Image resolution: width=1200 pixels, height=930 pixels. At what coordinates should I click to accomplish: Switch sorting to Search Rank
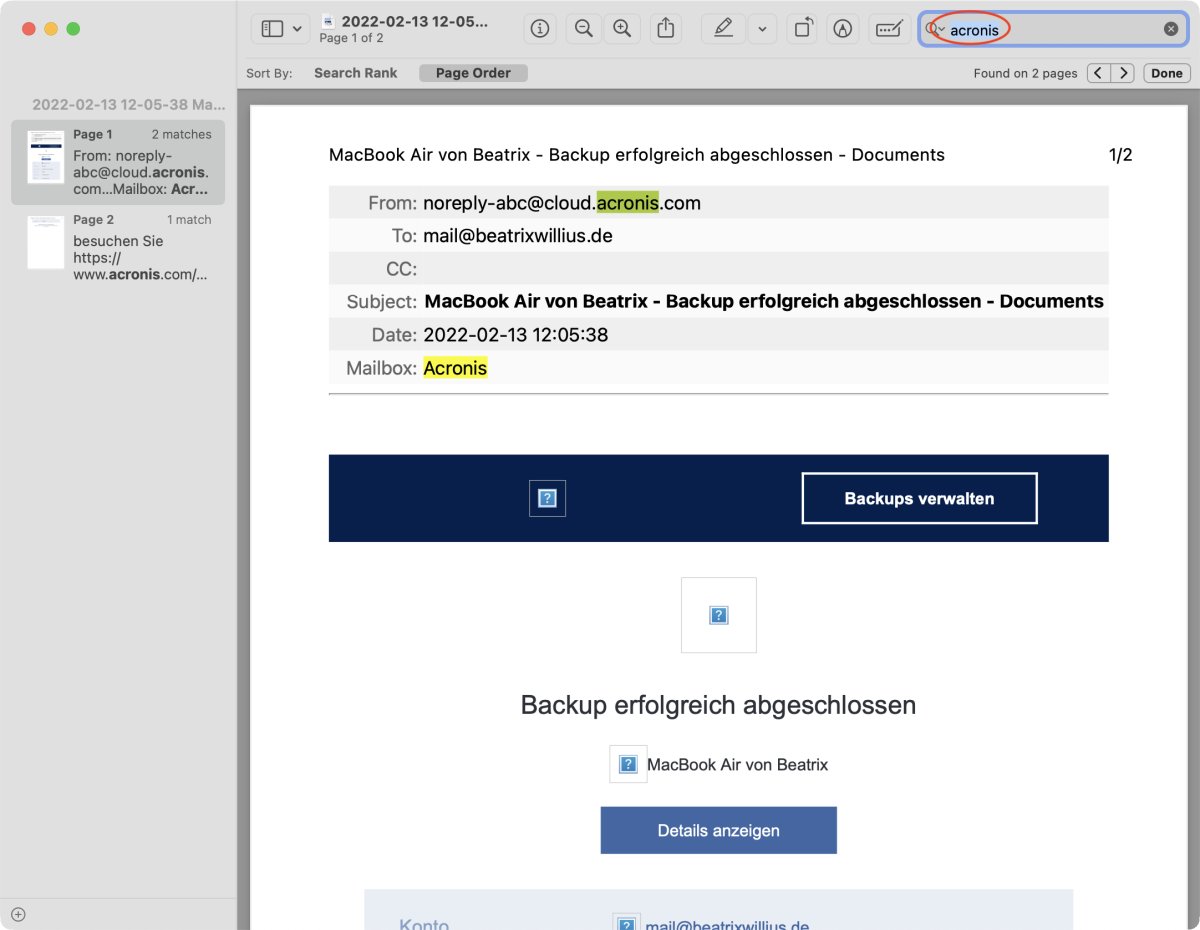pyautogui.click(x=355, y=72)
